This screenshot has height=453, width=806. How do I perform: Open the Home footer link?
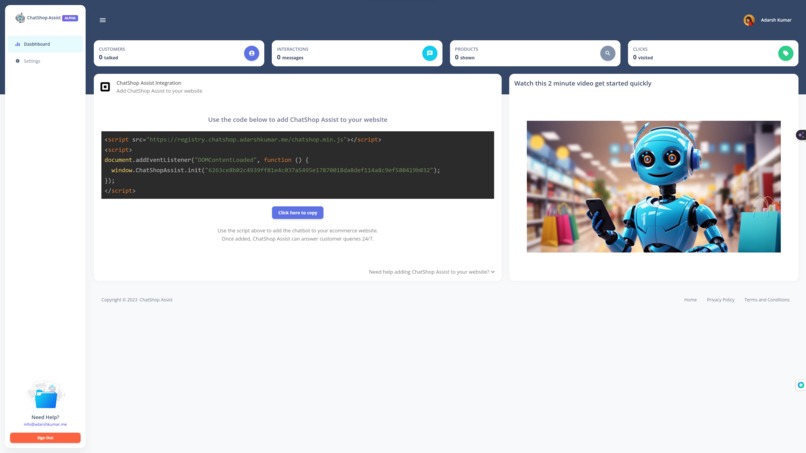pyautogui.click(x=690, y=300)
